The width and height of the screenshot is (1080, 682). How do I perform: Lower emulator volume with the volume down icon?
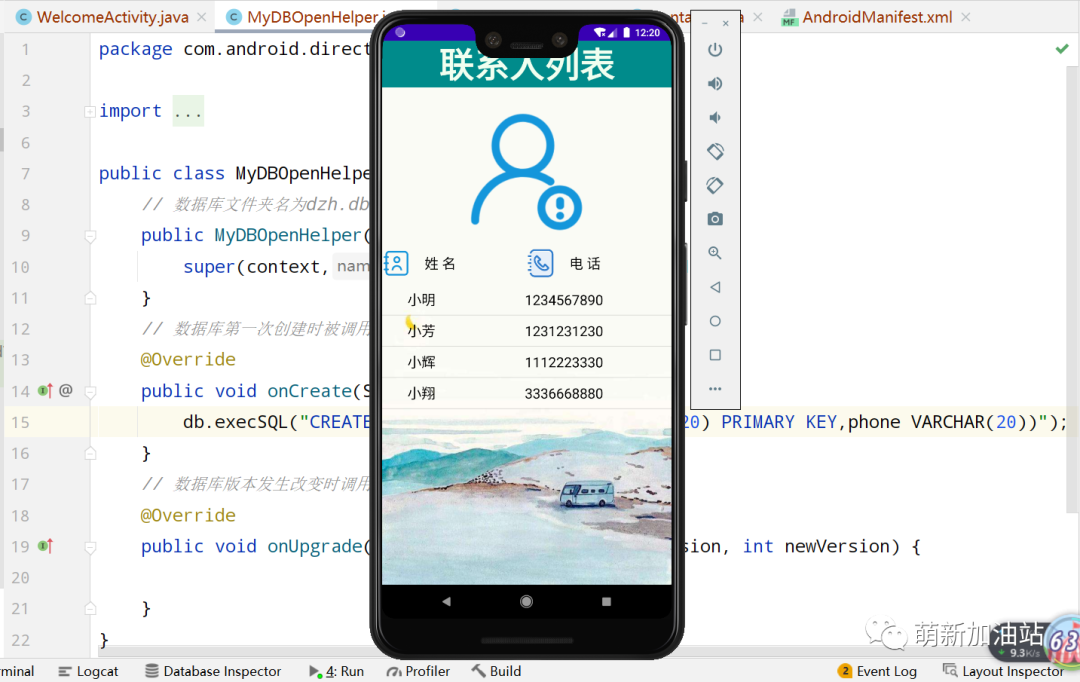[x=715, y=117]
